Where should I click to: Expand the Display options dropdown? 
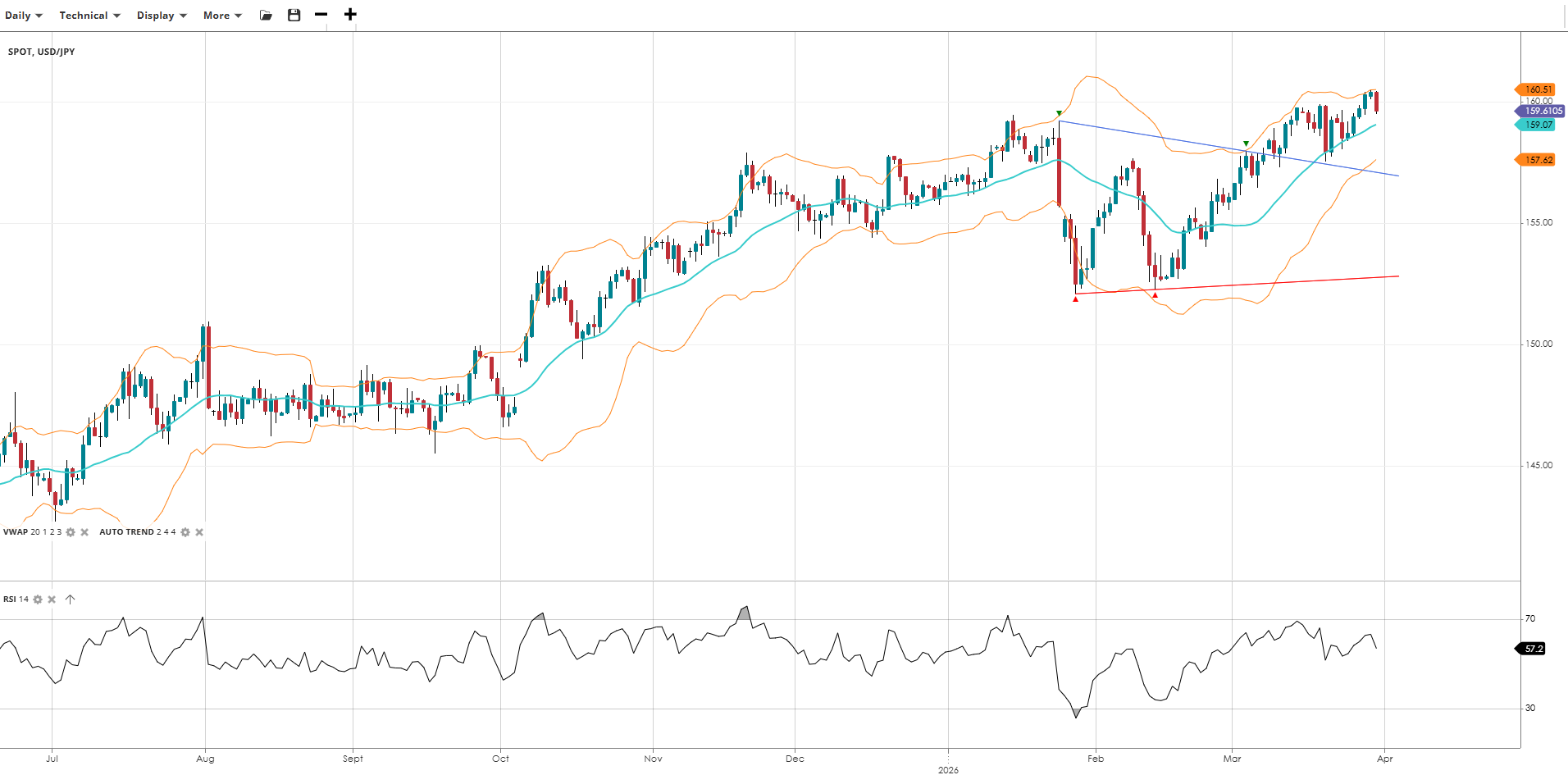[162, 16]
